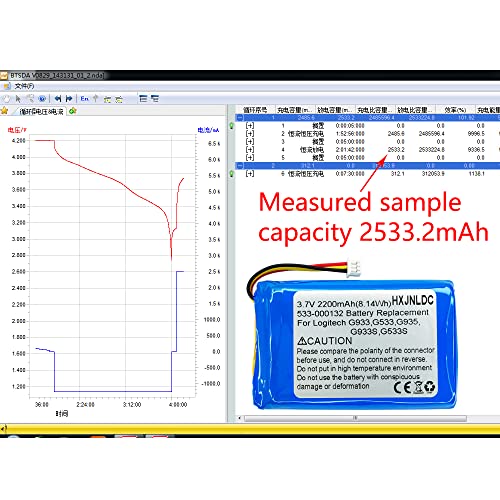Click the horizontal scrollbar under data table
This screenshot has width=500, height=500.
[355, 418]
